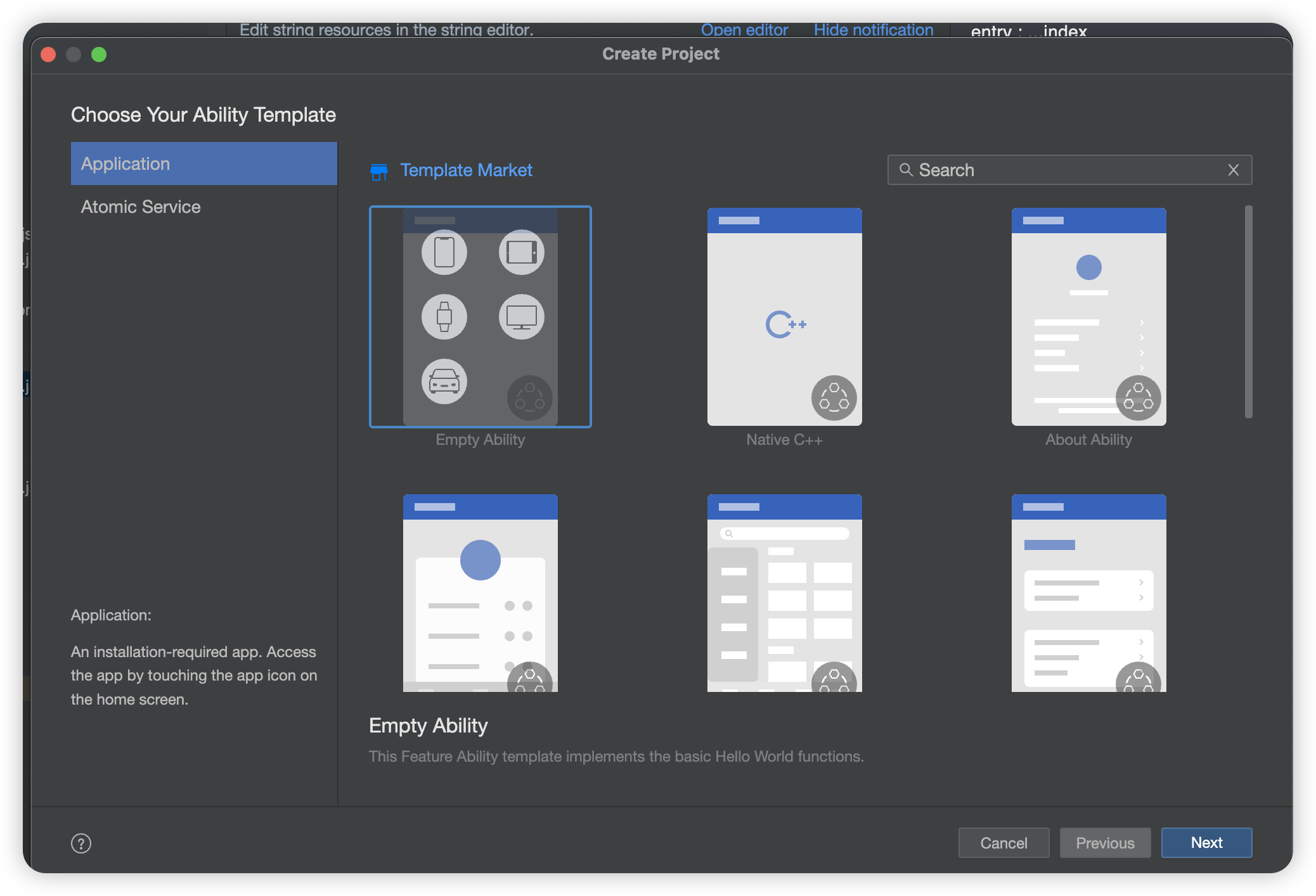The image size is (1316, 896).
Task: Select the About Ability template thumbnail
Action: (x=1088, y=317)
